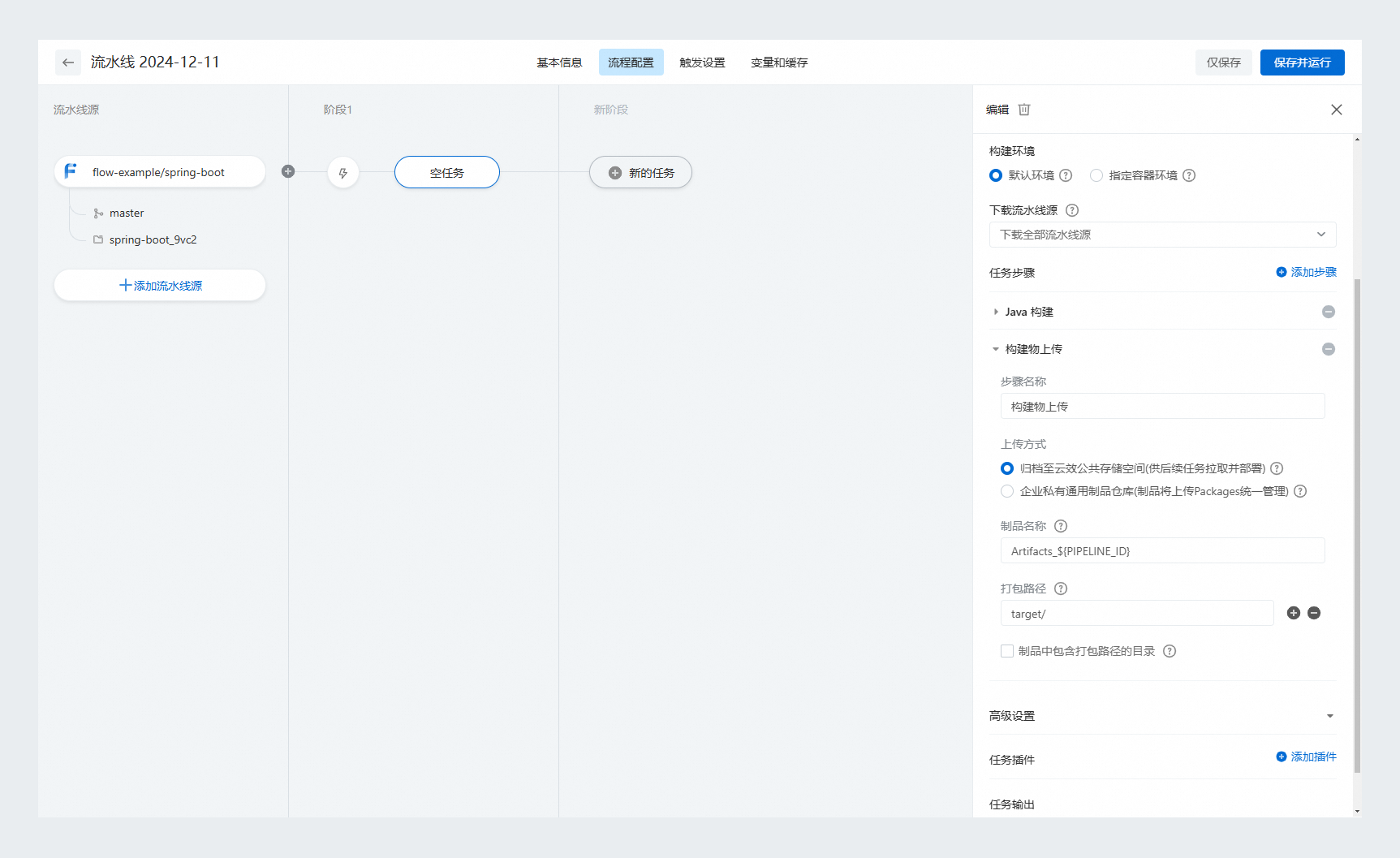The width and height of the screenshot is (1400, 858).
Task: Select 指定容器环境 radio button
Action: click(1096, 175)
